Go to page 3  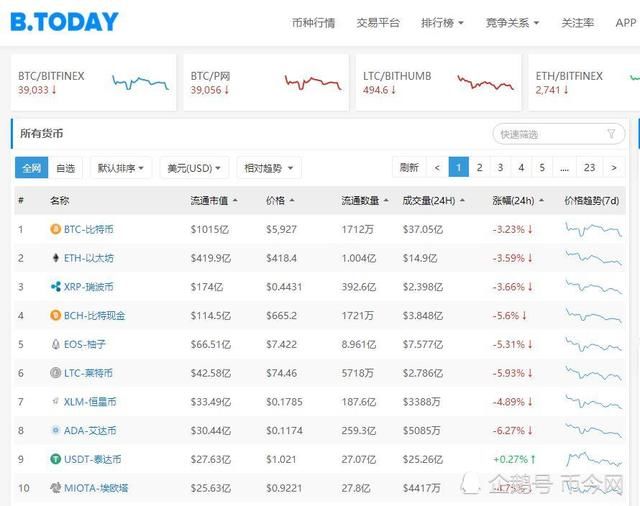point(500,167)
